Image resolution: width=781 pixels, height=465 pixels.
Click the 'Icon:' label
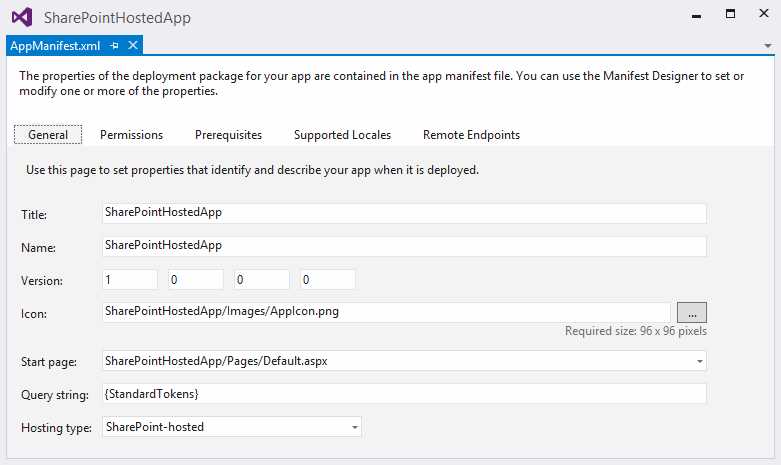[x=34, y=314]
